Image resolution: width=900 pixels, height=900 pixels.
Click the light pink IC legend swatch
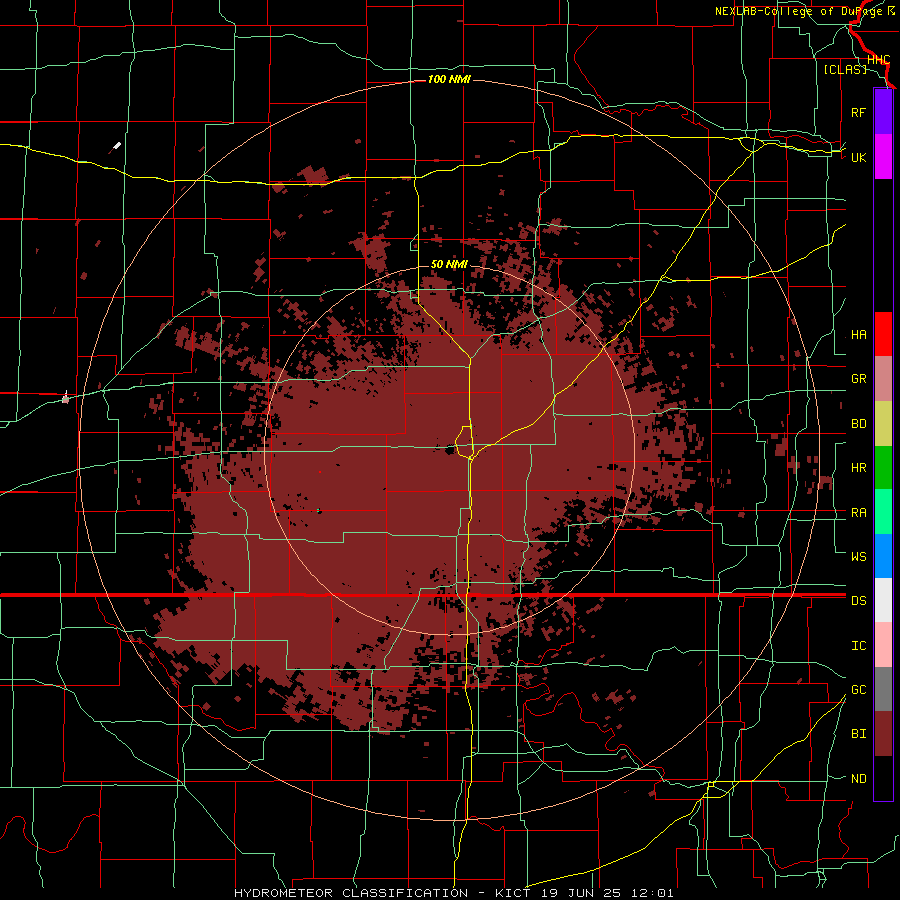coord(883,645)
